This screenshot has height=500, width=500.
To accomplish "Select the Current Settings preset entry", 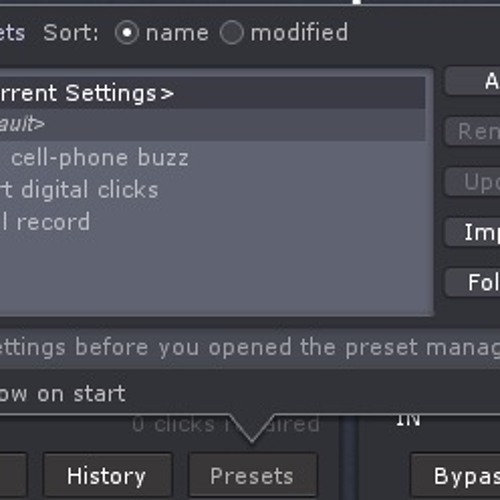I will [213, 93].
